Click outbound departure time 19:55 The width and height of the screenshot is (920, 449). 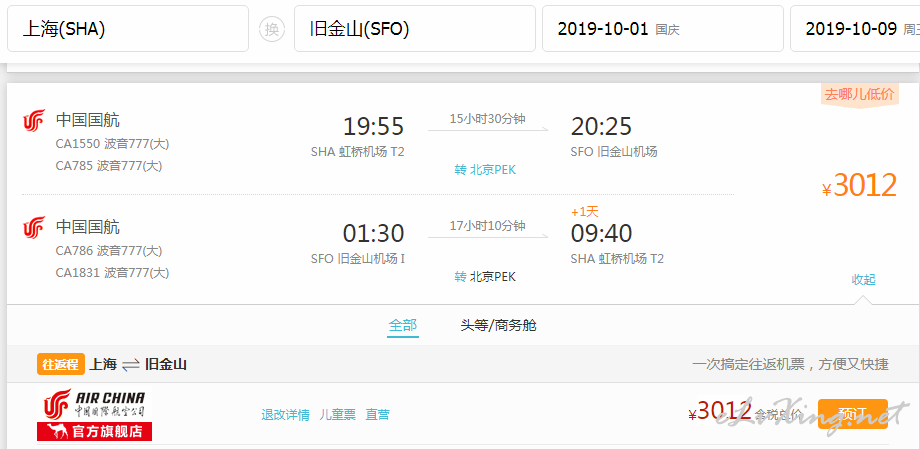click(x=374, y=127)
